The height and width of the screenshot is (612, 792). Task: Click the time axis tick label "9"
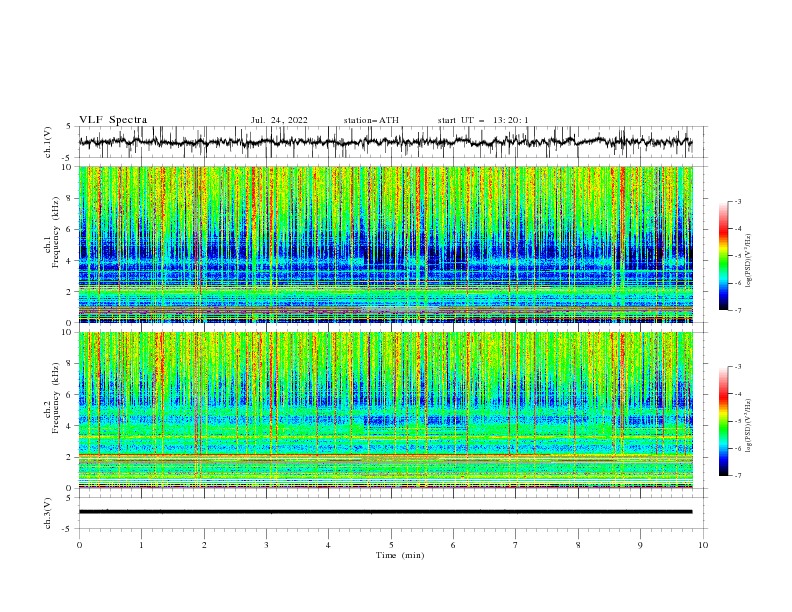click(640, 545)
